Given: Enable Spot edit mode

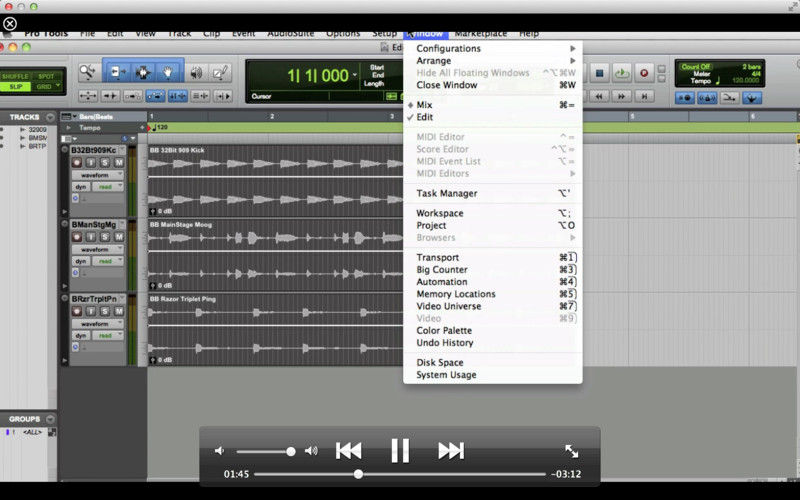Looking at the screenshot, I should point(46,77).
